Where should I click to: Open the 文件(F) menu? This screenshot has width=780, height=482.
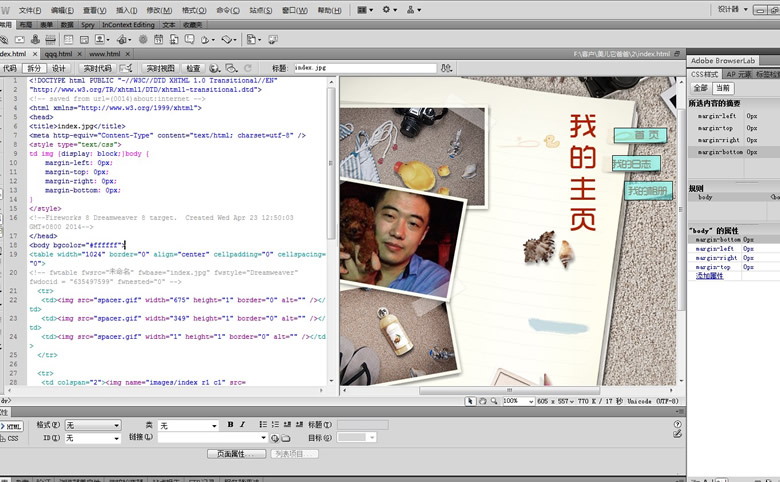coord(29,9)
